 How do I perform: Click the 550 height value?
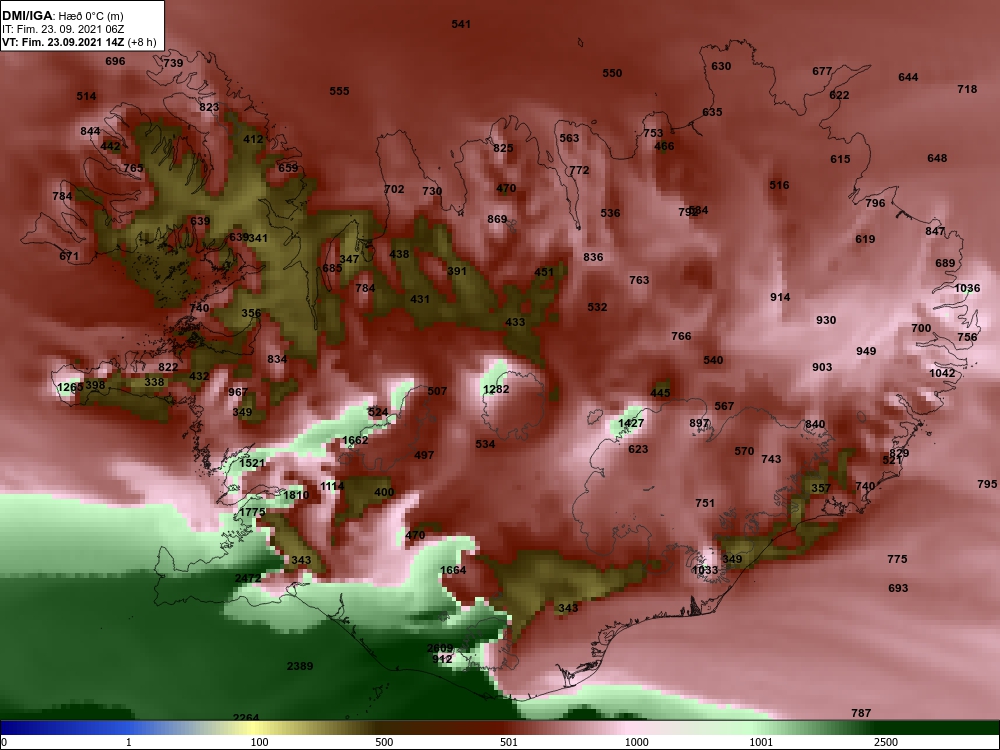pos(612,73)
